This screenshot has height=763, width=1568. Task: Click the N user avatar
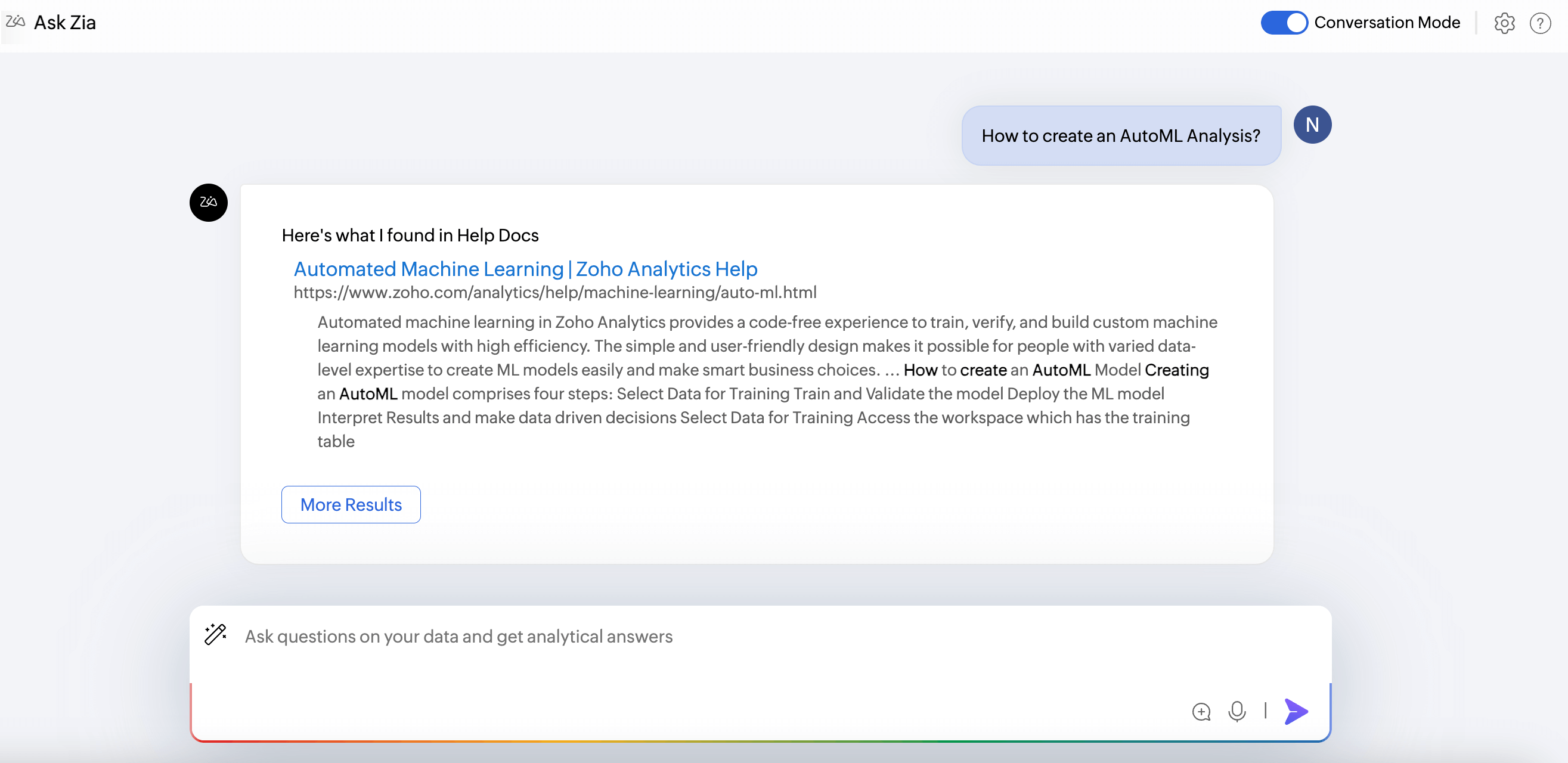click(1312, 125)
